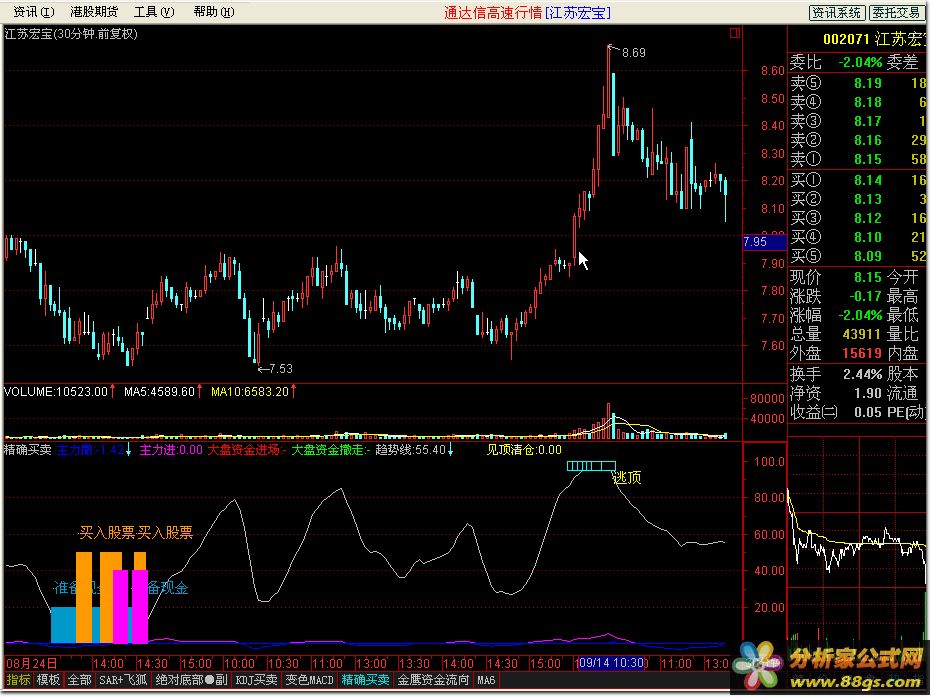Click the intraday mini chart in right panel
932x697 pixels.
point(857,541)
